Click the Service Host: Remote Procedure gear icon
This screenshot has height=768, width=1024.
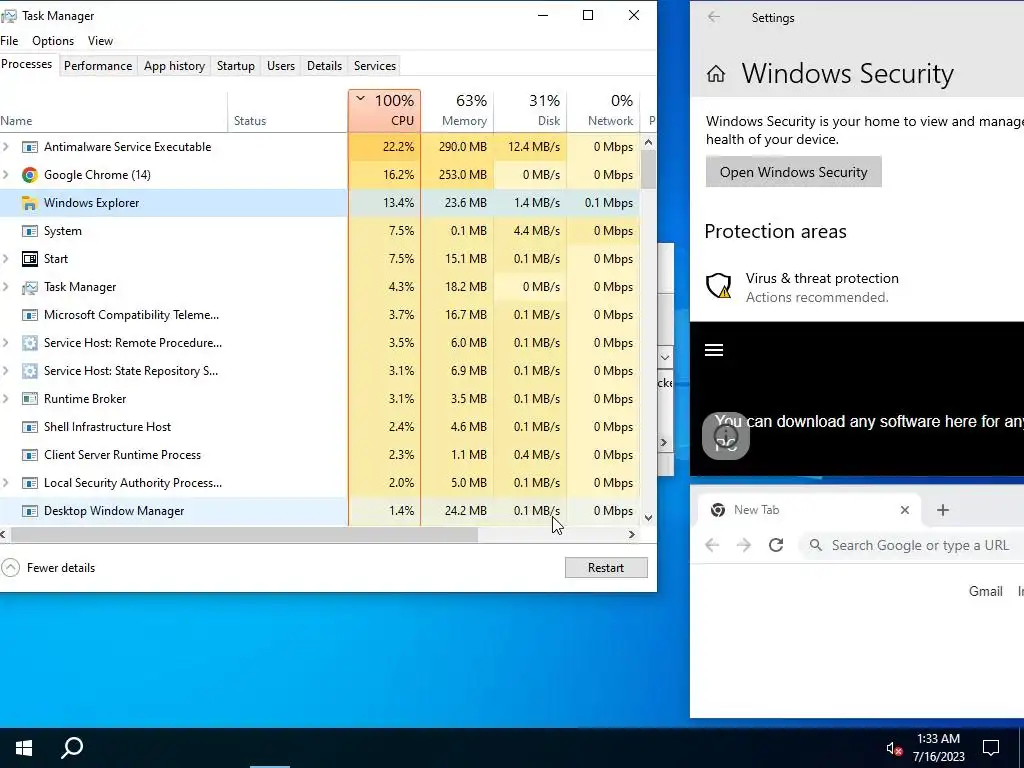[29, 343]
